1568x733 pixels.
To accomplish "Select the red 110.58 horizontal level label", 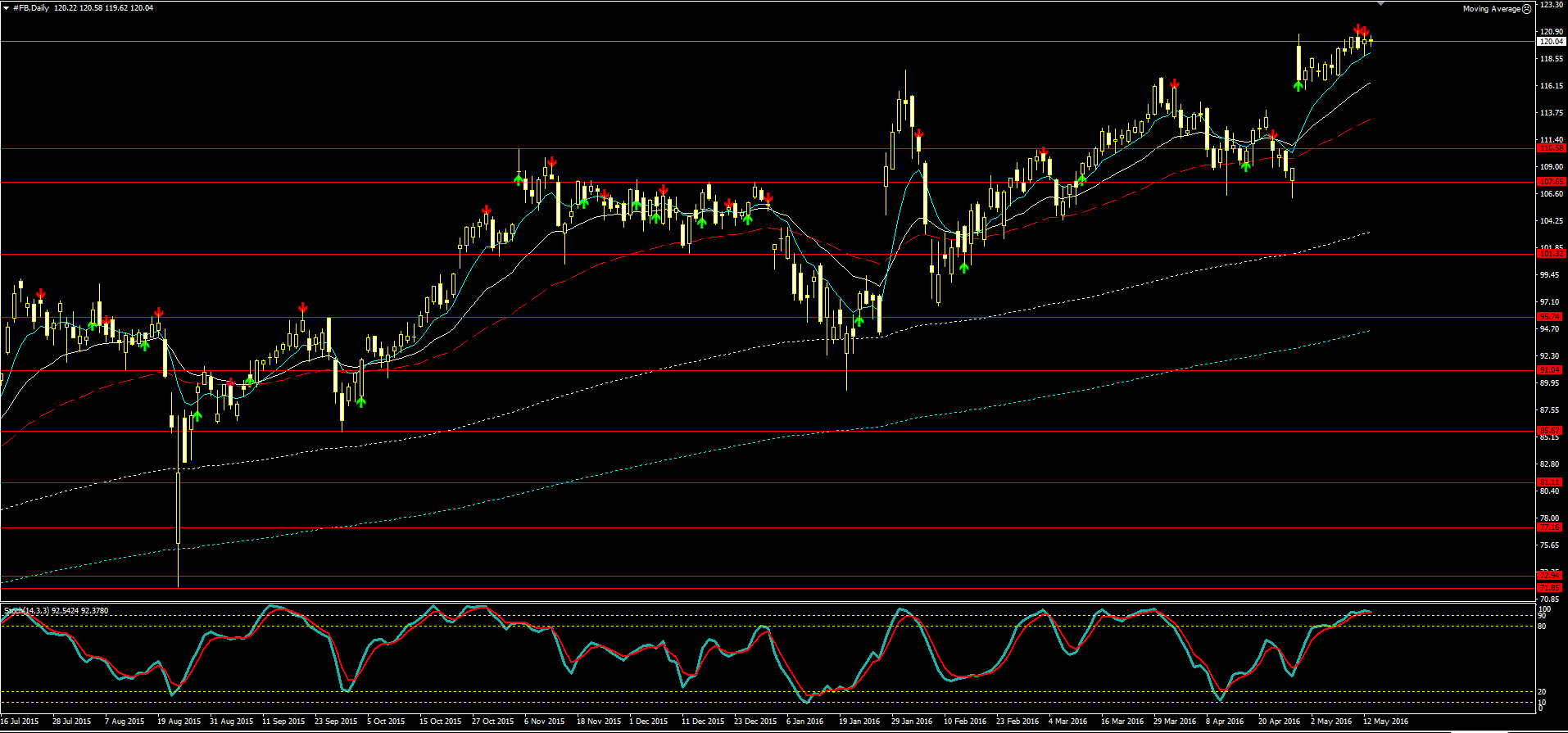I will tap(1552, 148).
